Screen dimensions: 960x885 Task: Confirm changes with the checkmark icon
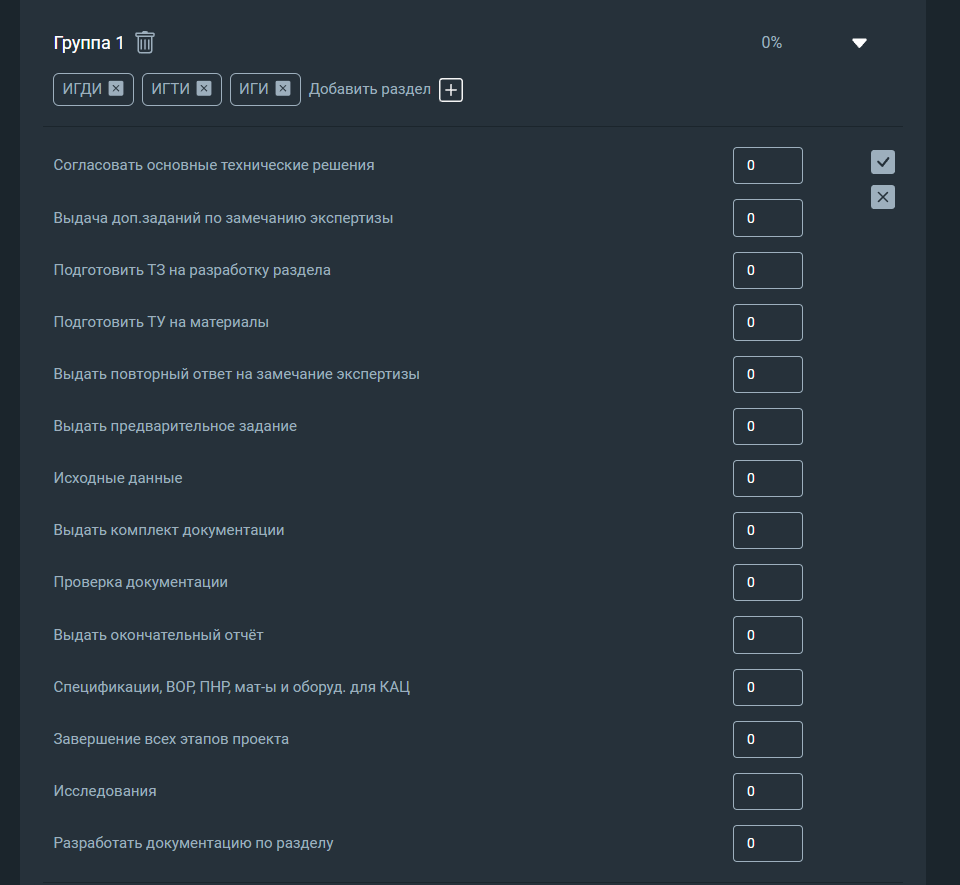(883, 162)
